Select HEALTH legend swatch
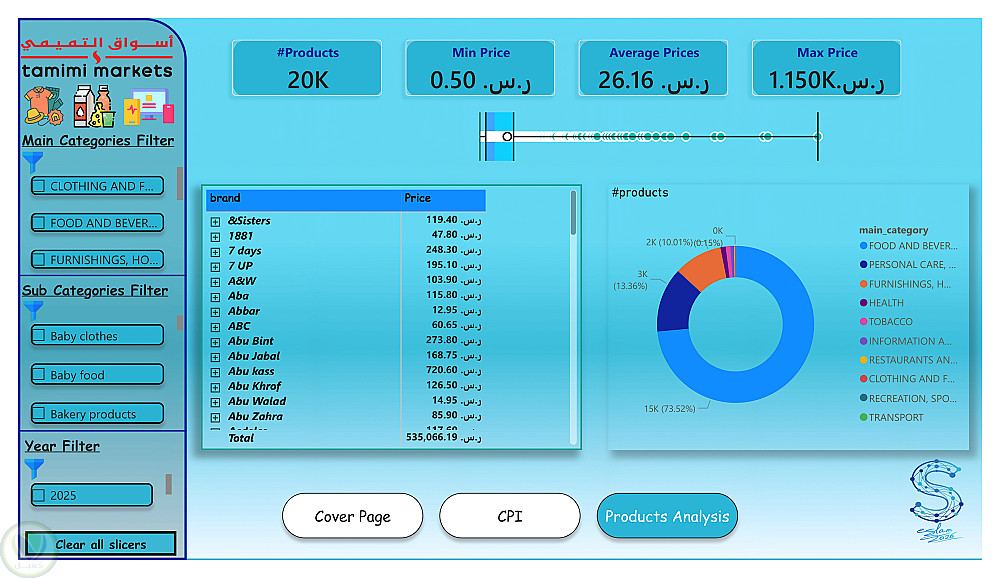The height and width of the screenshot is (578, 1000). coord(864,302)
